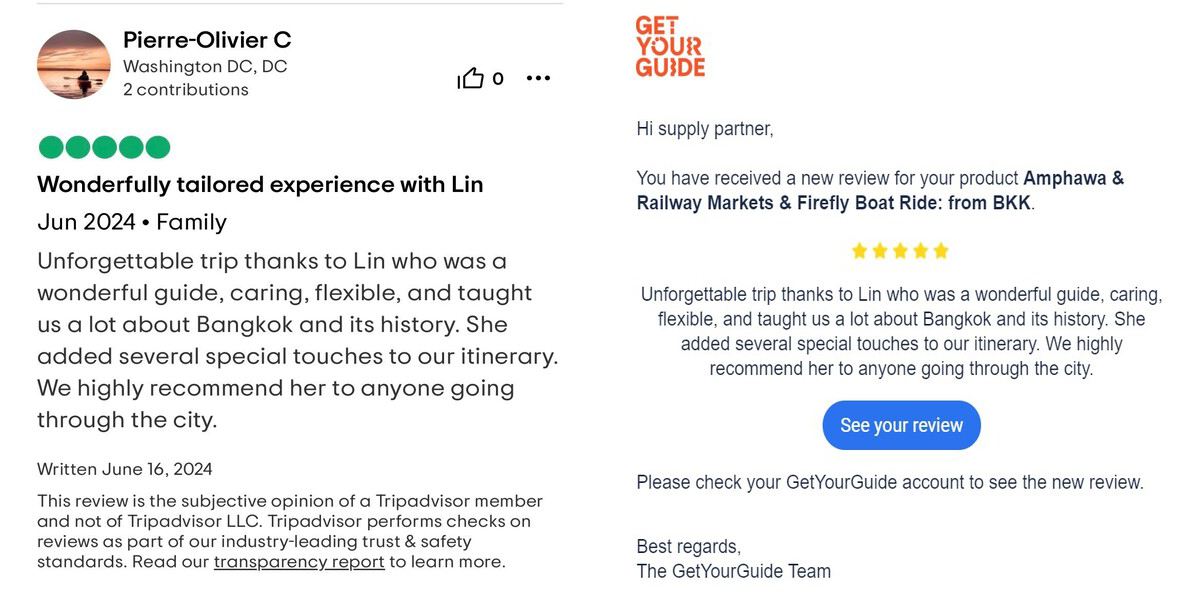Click Pierre-Olivier C's profile avatar

[x=74, y=64]
